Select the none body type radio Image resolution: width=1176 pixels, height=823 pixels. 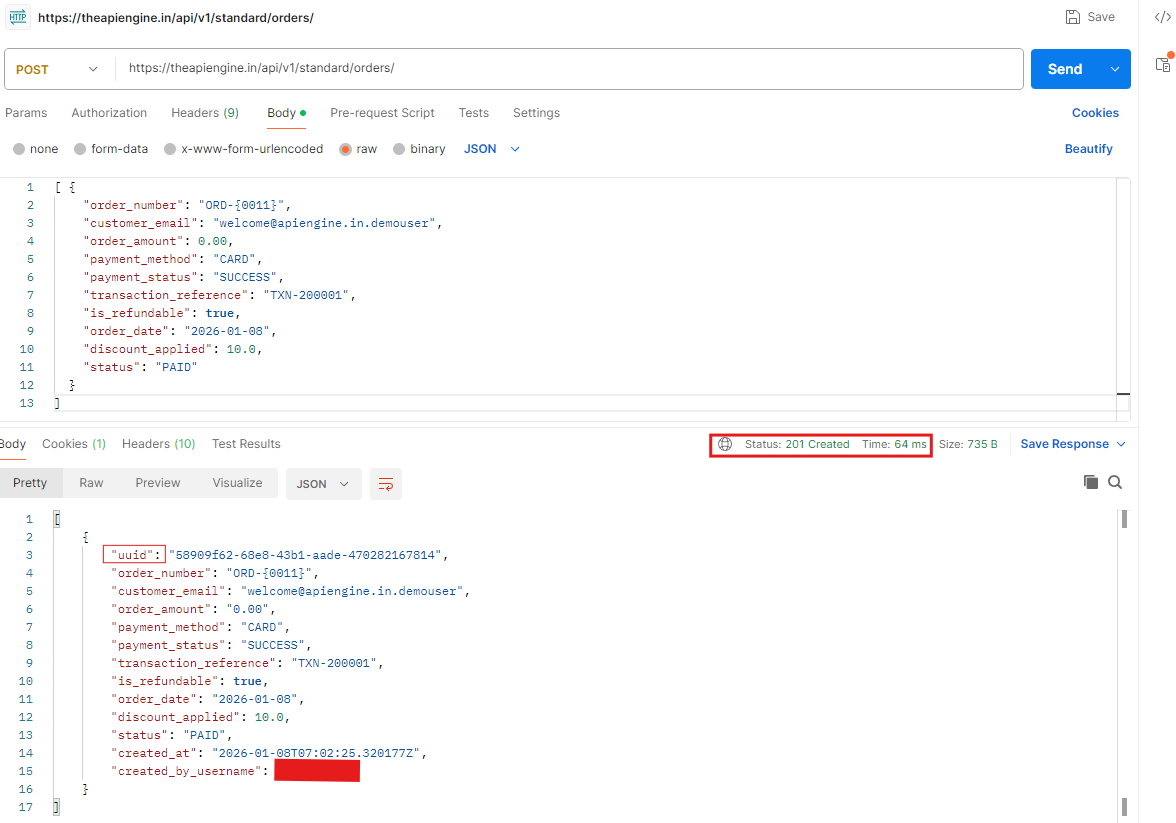(19, 149)
